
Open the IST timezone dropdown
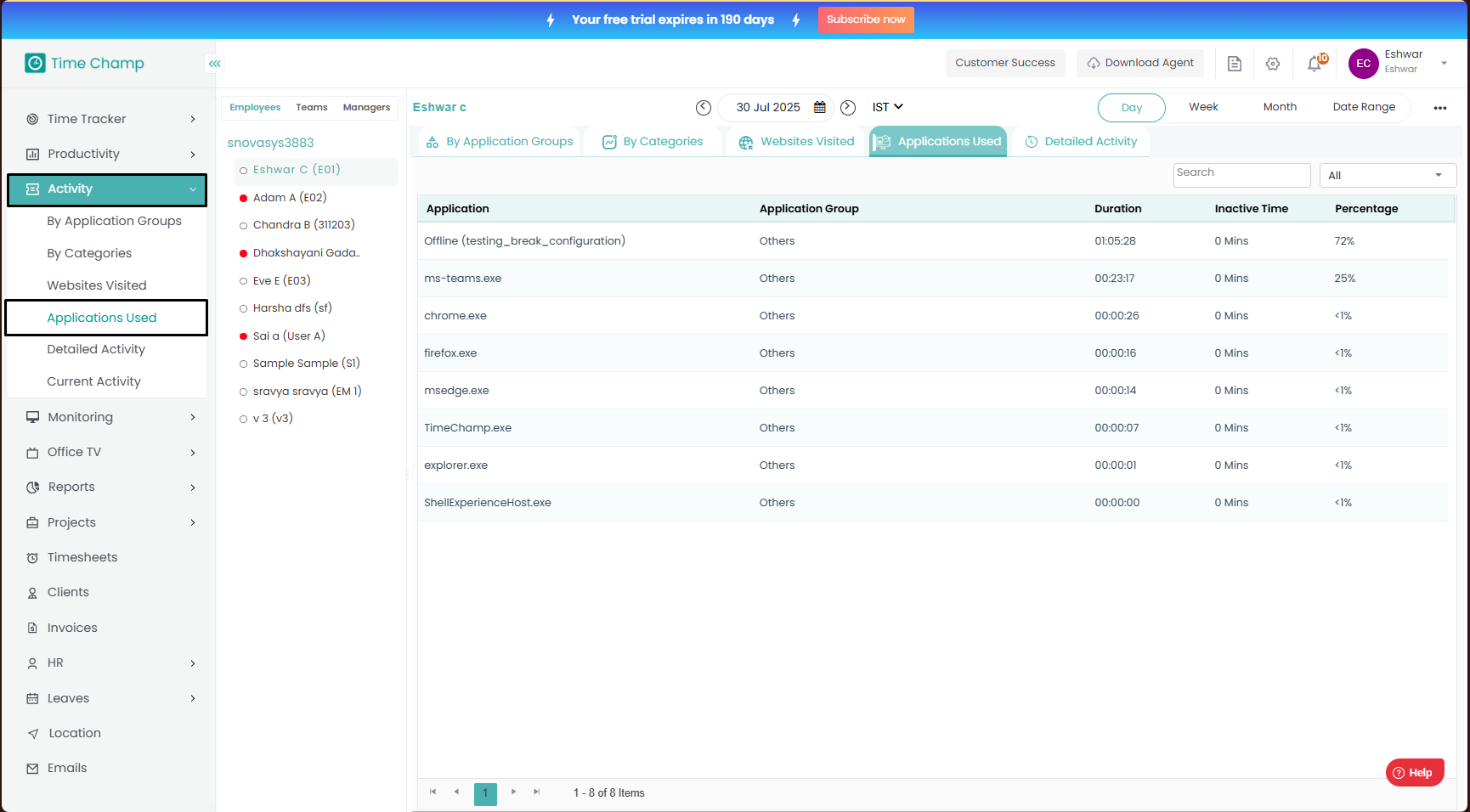(887, 107)
